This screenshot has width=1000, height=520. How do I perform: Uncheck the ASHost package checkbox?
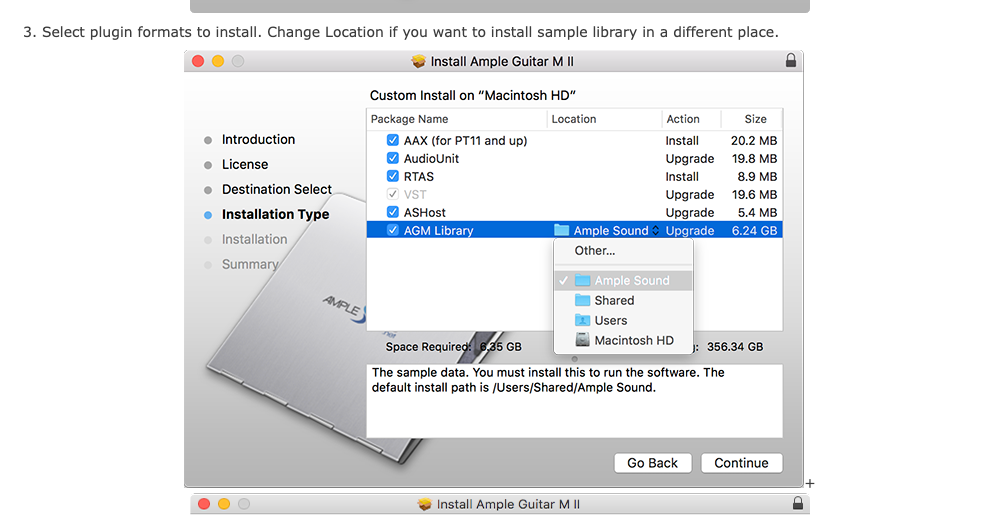coord(393,212)
